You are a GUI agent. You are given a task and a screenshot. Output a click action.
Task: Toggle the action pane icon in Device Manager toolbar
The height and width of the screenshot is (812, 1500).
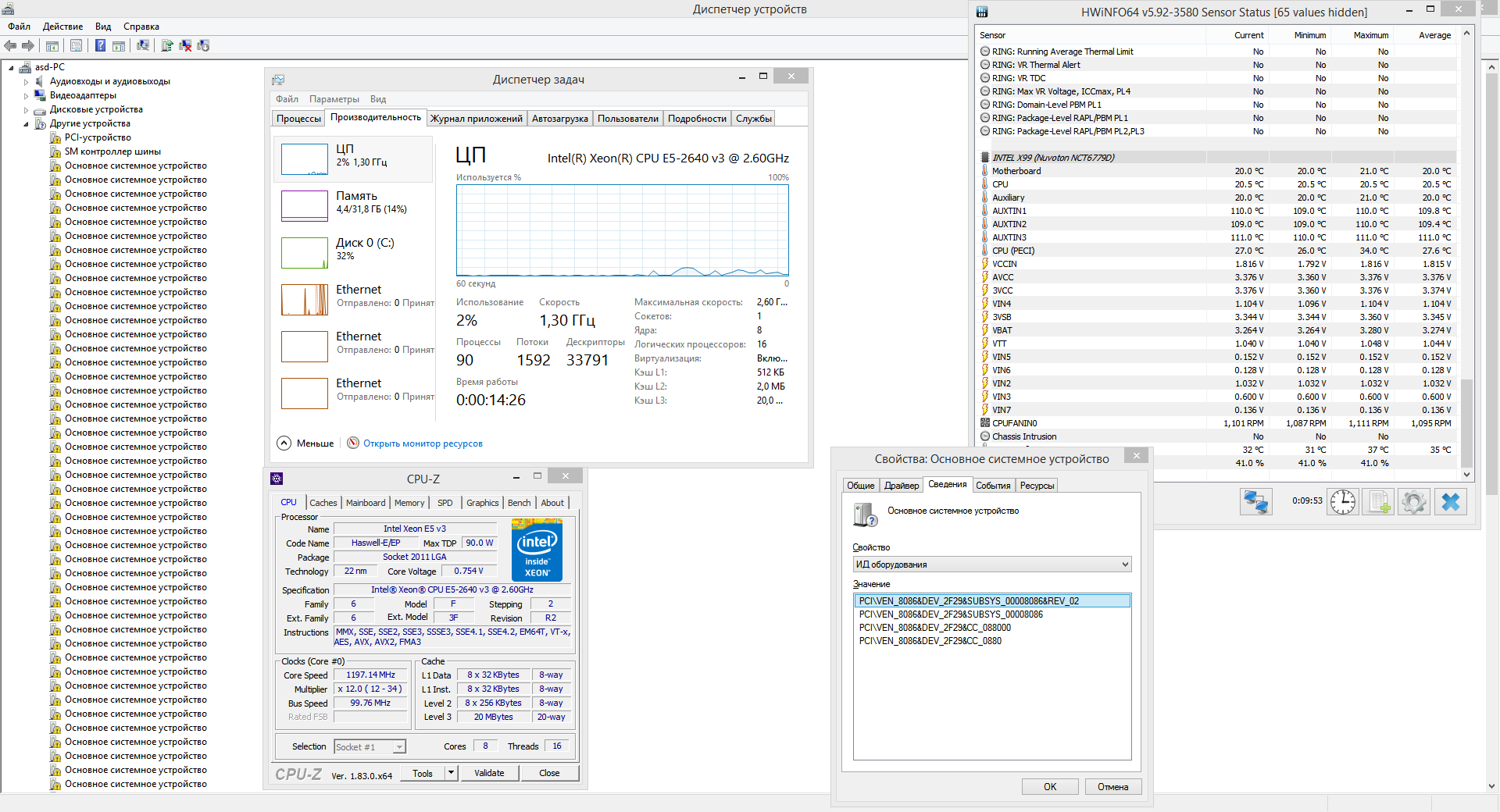click(x=119, y=45)
